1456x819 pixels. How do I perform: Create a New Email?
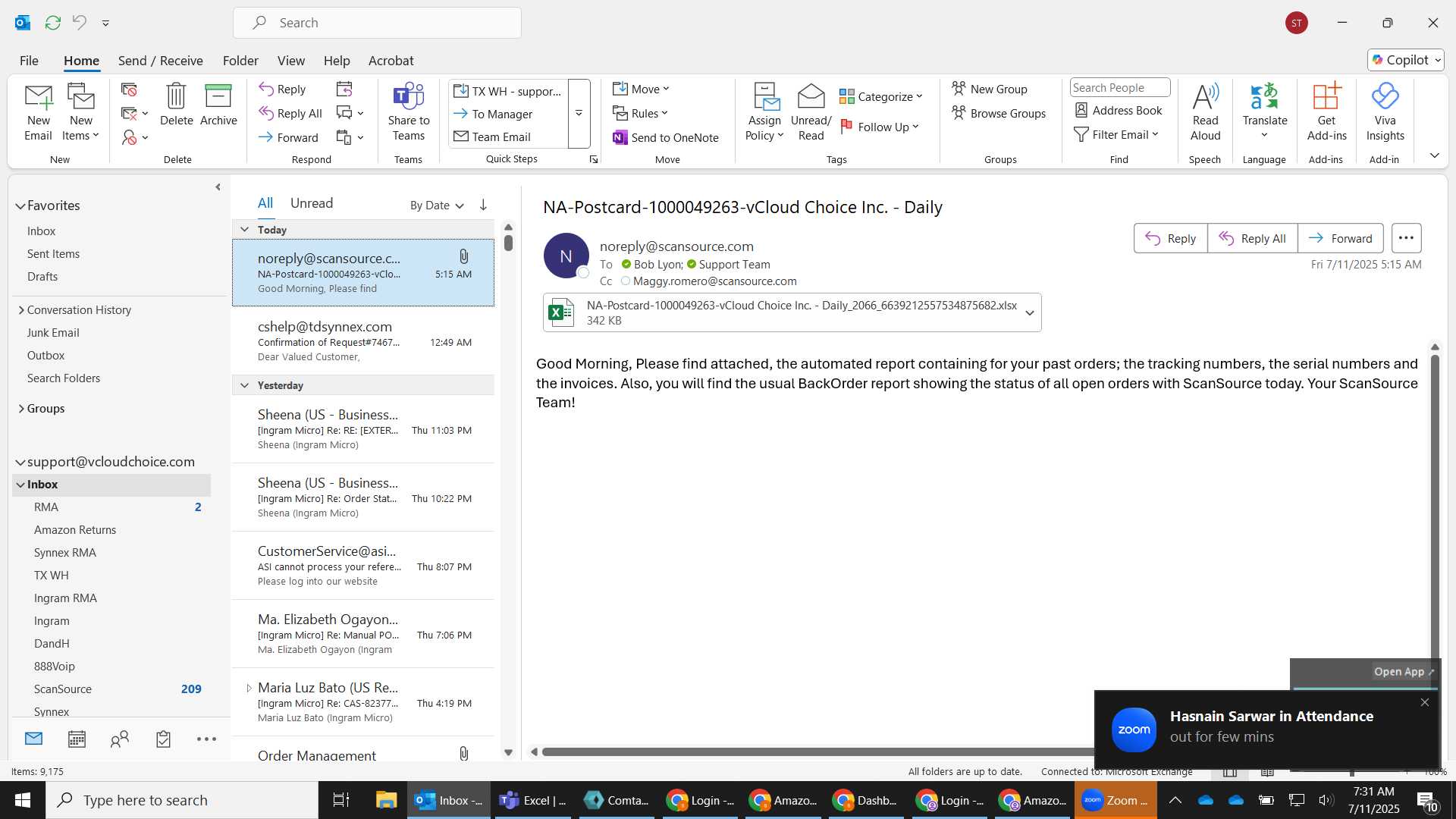38,112
